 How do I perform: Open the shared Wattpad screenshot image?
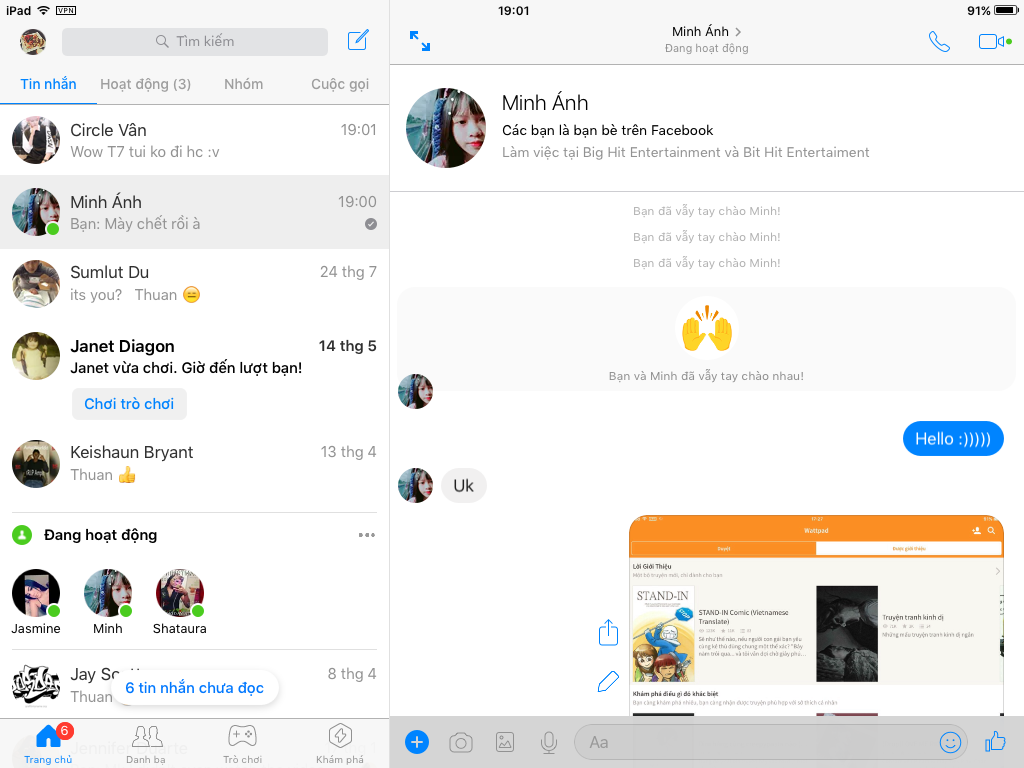click(x=816, y=615)
